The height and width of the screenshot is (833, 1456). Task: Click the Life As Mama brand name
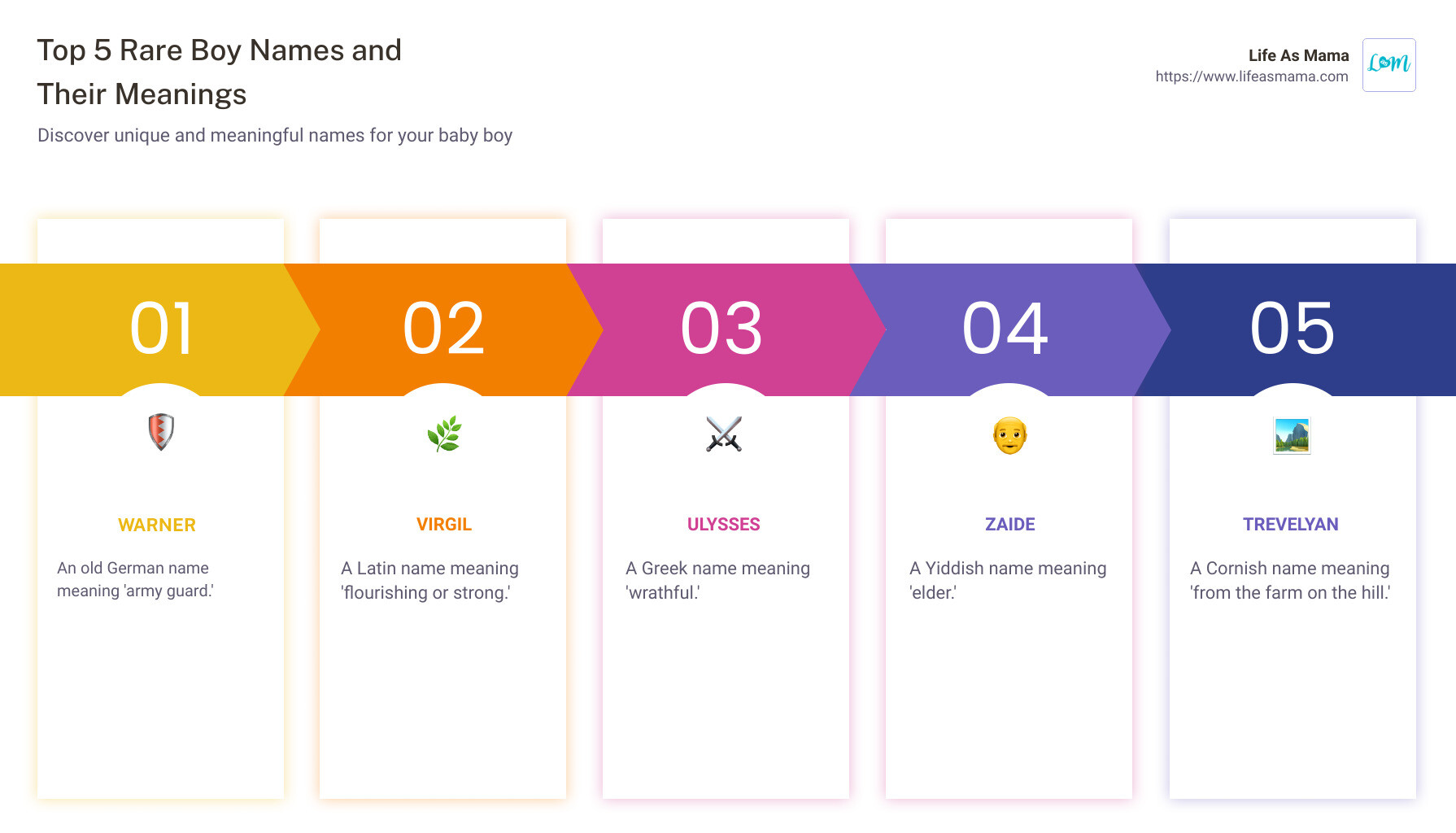click(x=1298, y=55)
